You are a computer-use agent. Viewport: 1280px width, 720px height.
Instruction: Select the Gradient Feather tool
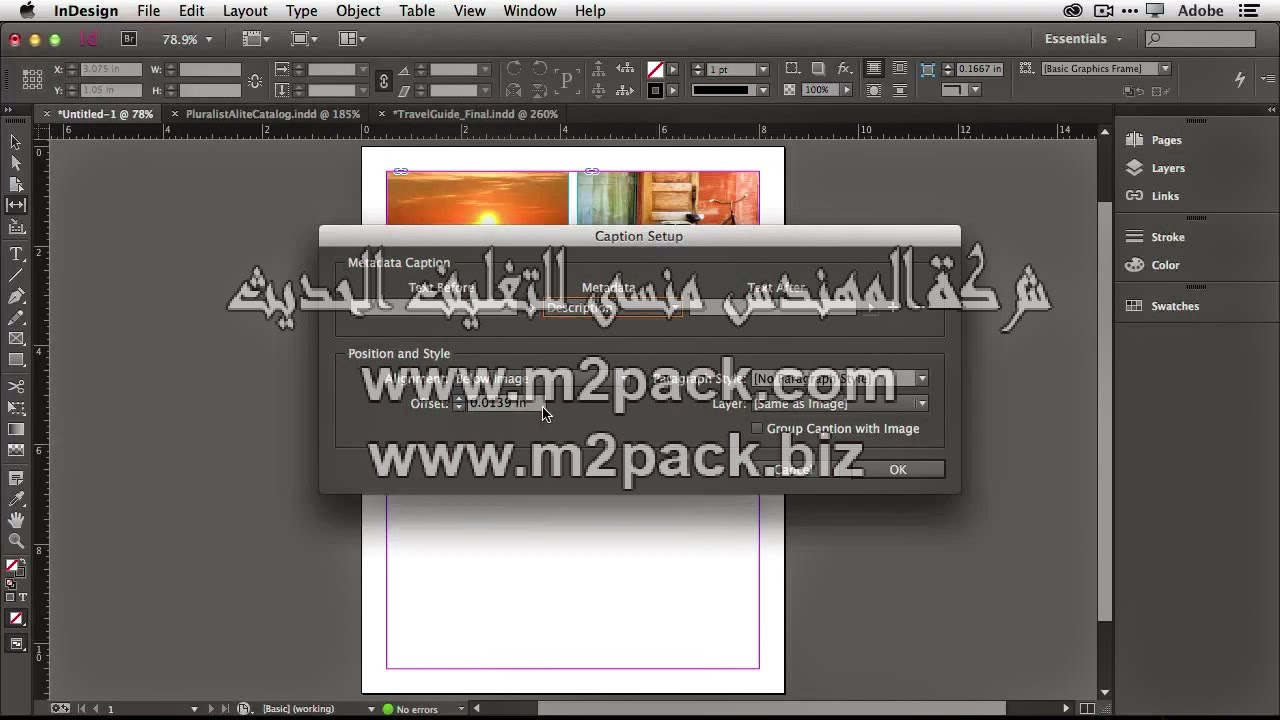click(16, 450)
